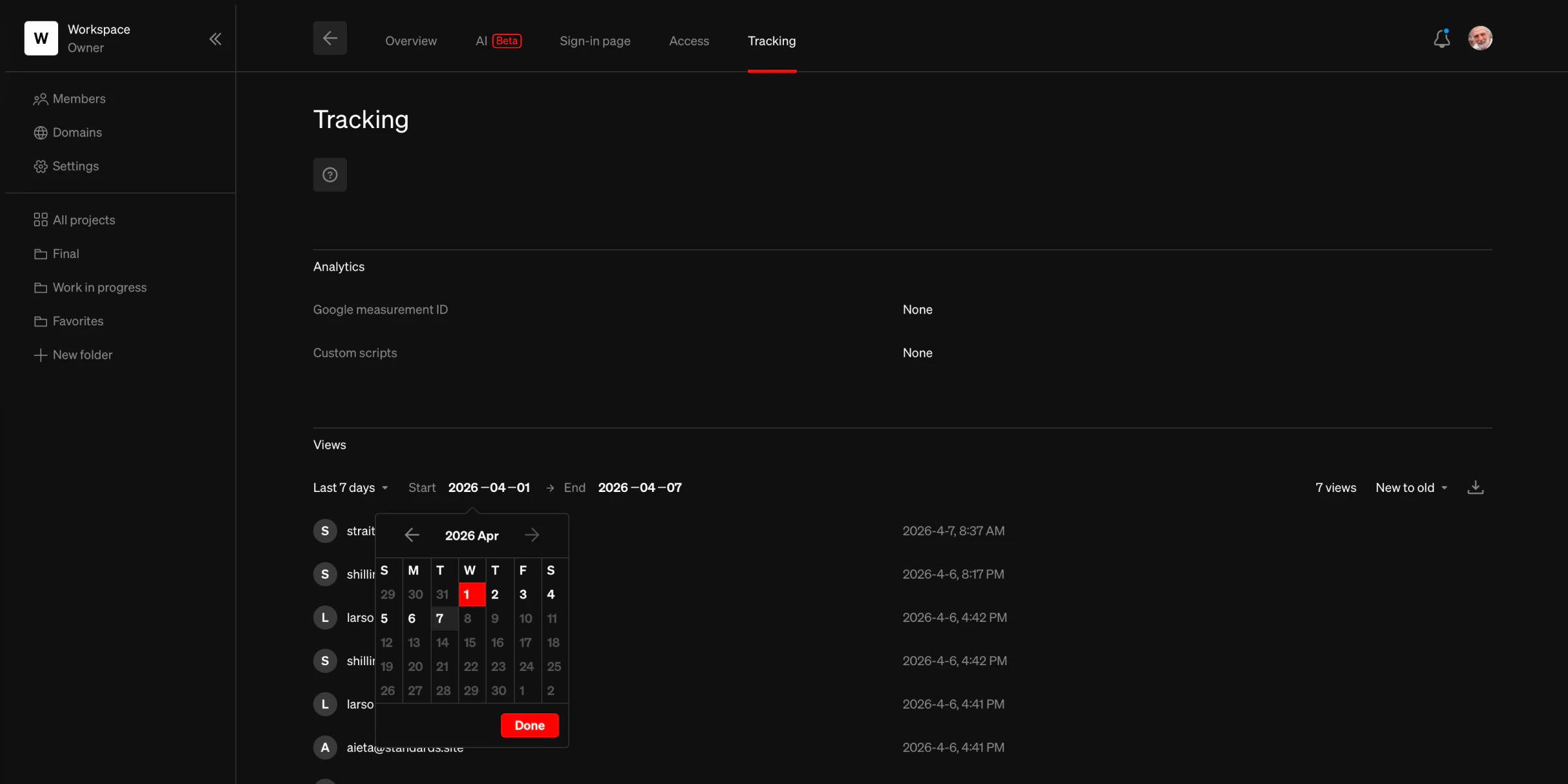Create a New folder
Screen dimensions: 1568x784
[x=82, y=355]
